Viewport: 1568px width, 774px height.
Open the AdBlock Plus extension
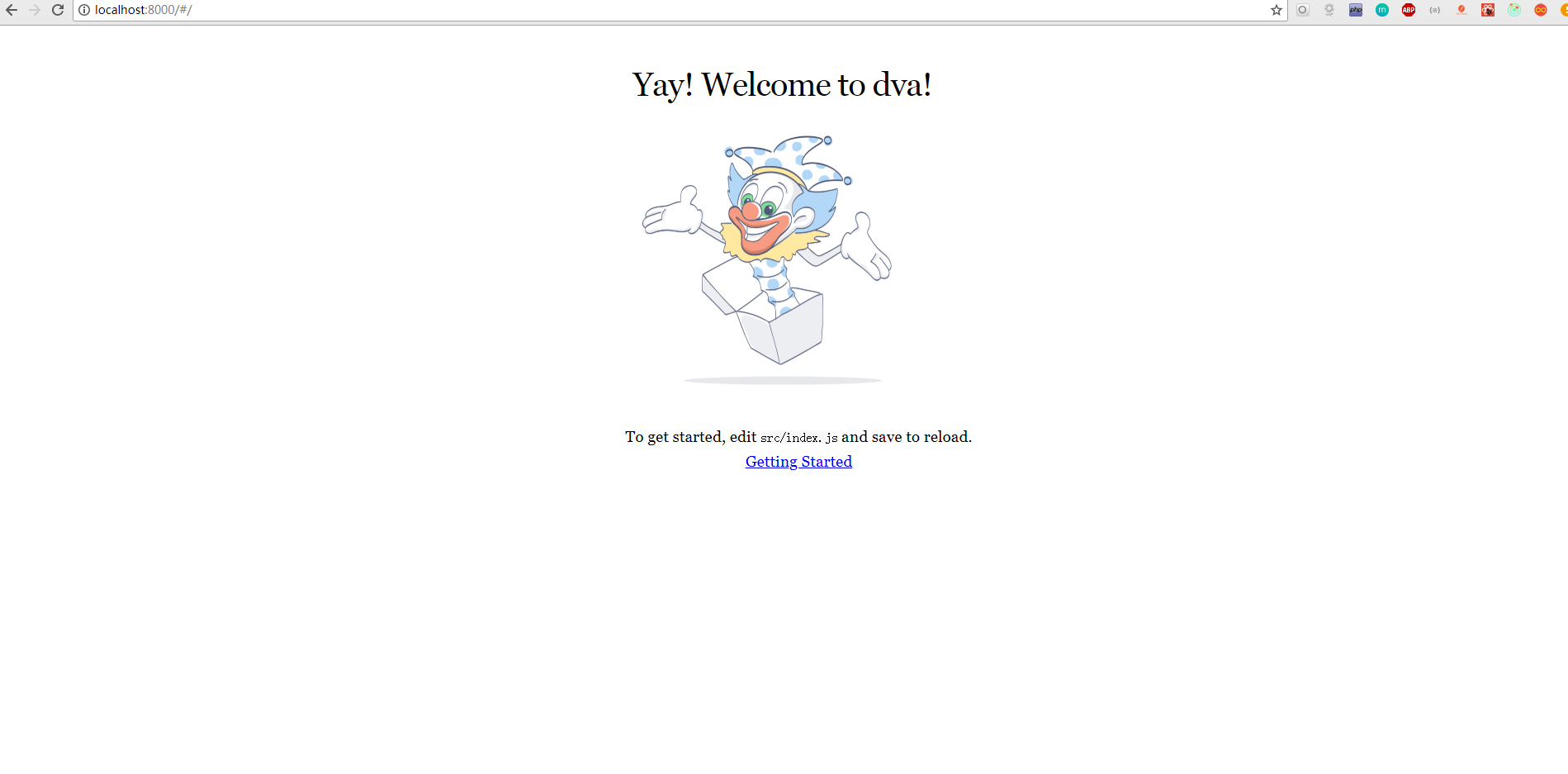coord(1409,10)
